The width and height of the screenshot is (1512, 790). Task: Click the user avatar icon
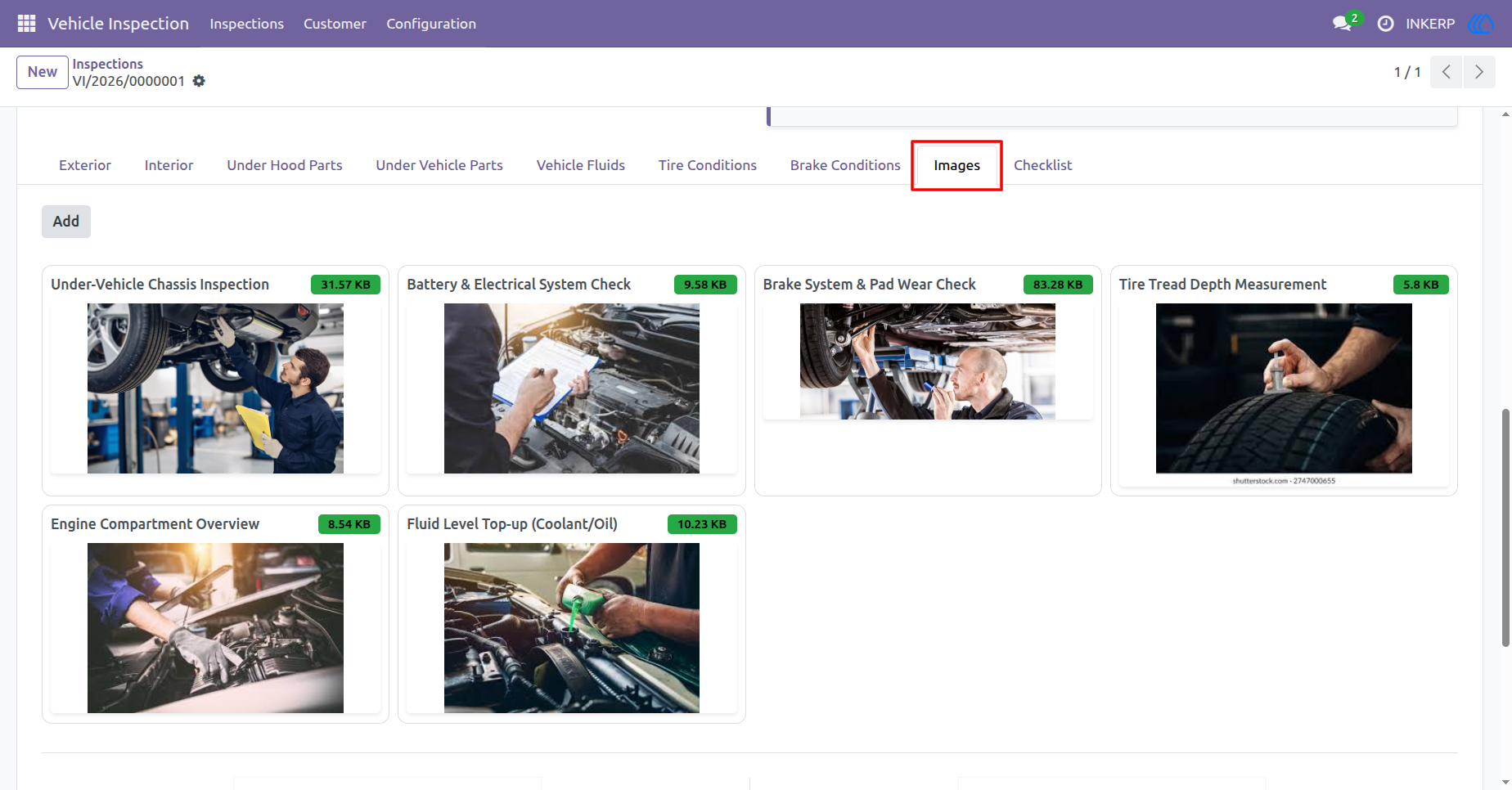coord(1481,24)
